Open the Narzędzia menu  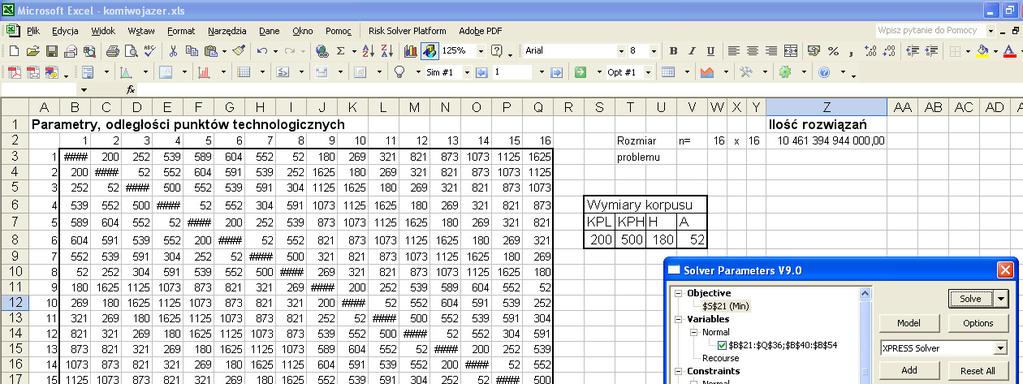point(227,31)
